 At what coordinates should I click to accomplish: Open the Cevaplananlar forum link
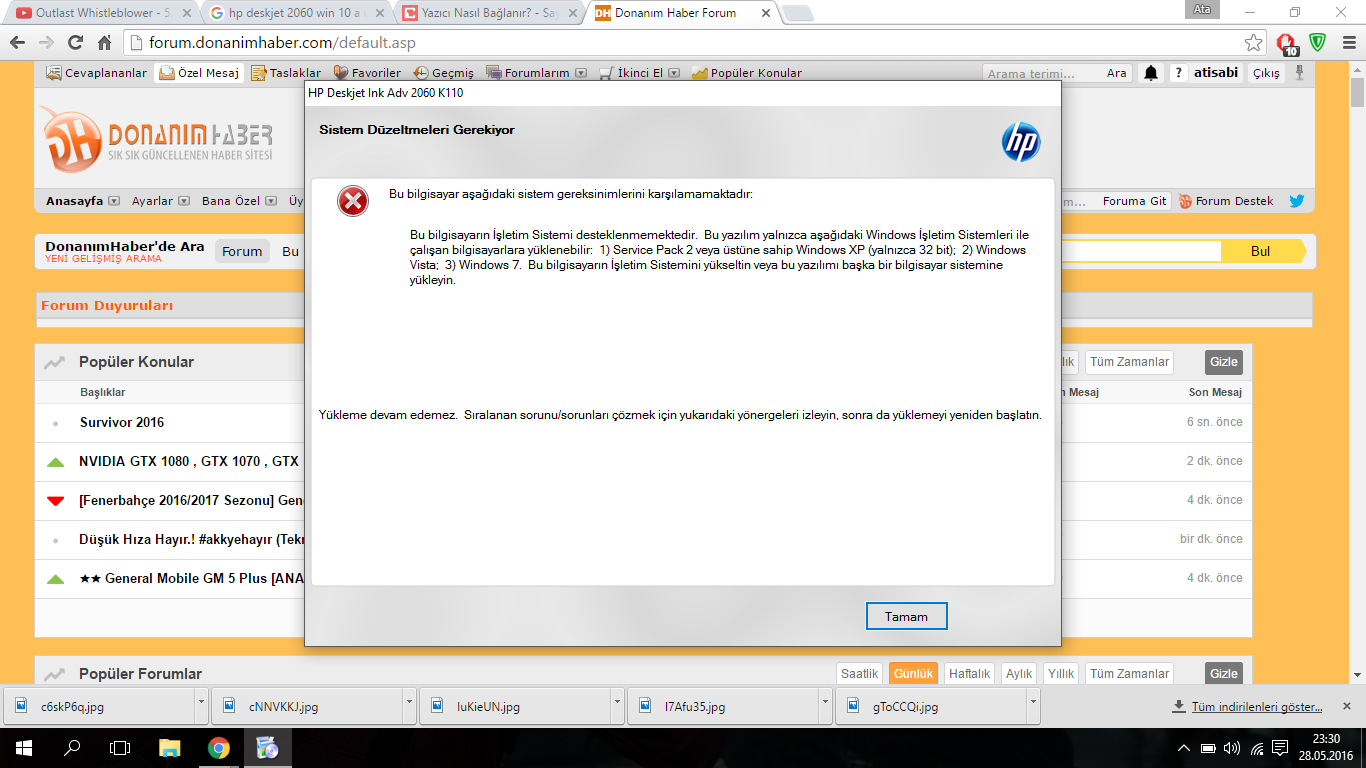[x=97, y=73]
